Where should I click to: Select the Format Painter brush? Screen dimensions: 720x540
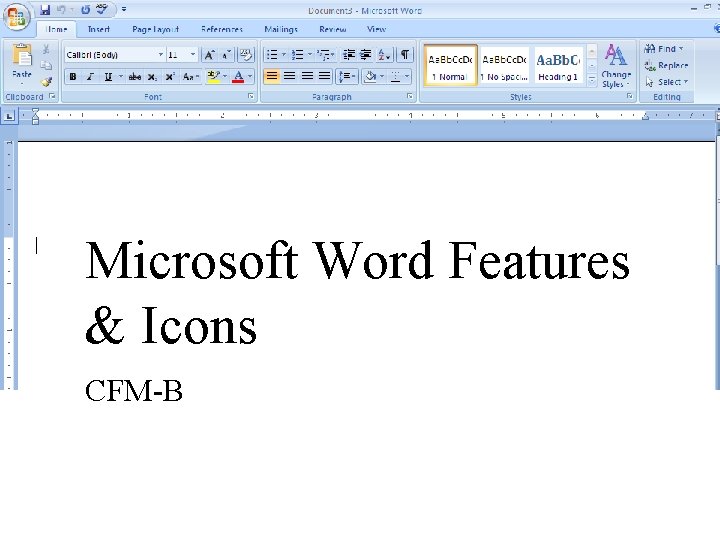coord(46,82)
